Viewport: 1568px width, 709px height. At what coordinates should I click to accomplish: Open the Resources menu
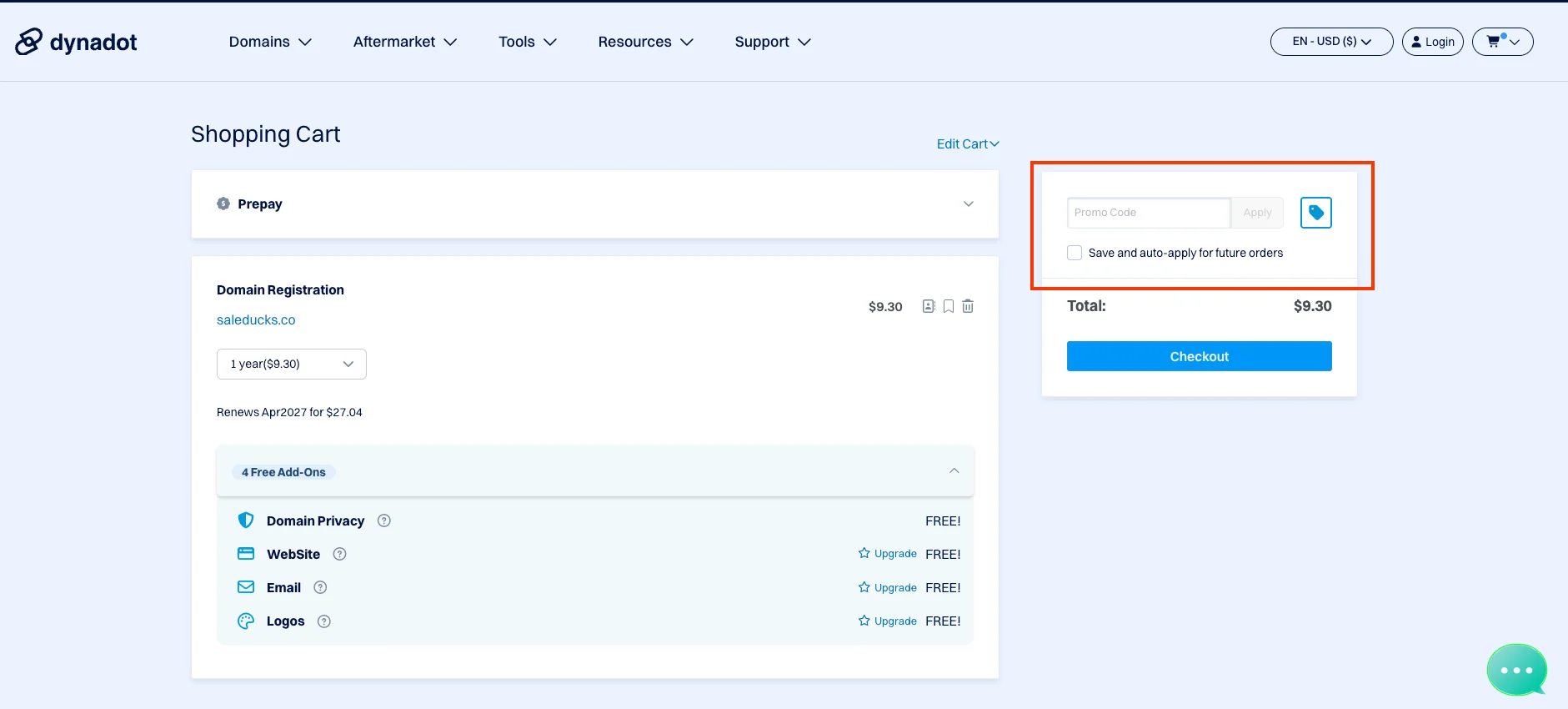tap(646, 42)
